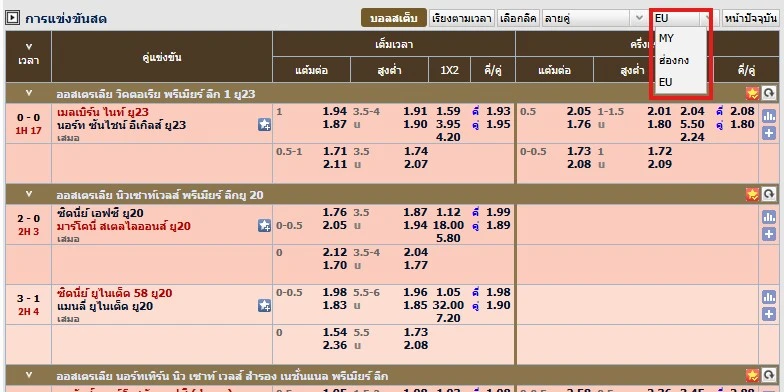Screen dimensions: 784x392
Task: Open the ลายคู่ view dropdown
Action: pos(594,18)
